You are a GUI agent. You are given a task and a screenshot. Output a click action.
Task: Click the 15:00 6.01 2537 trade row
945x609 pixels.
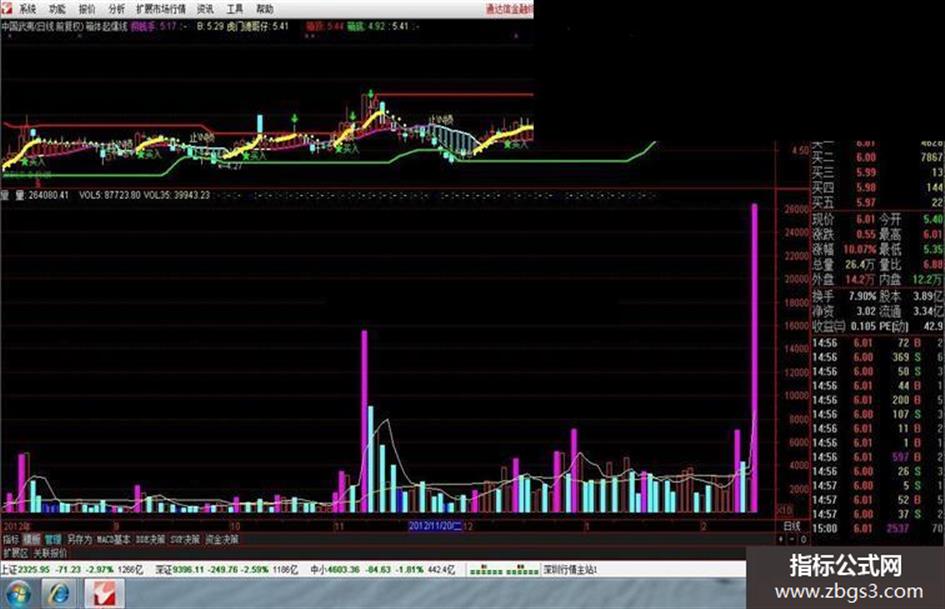(878, 528)
